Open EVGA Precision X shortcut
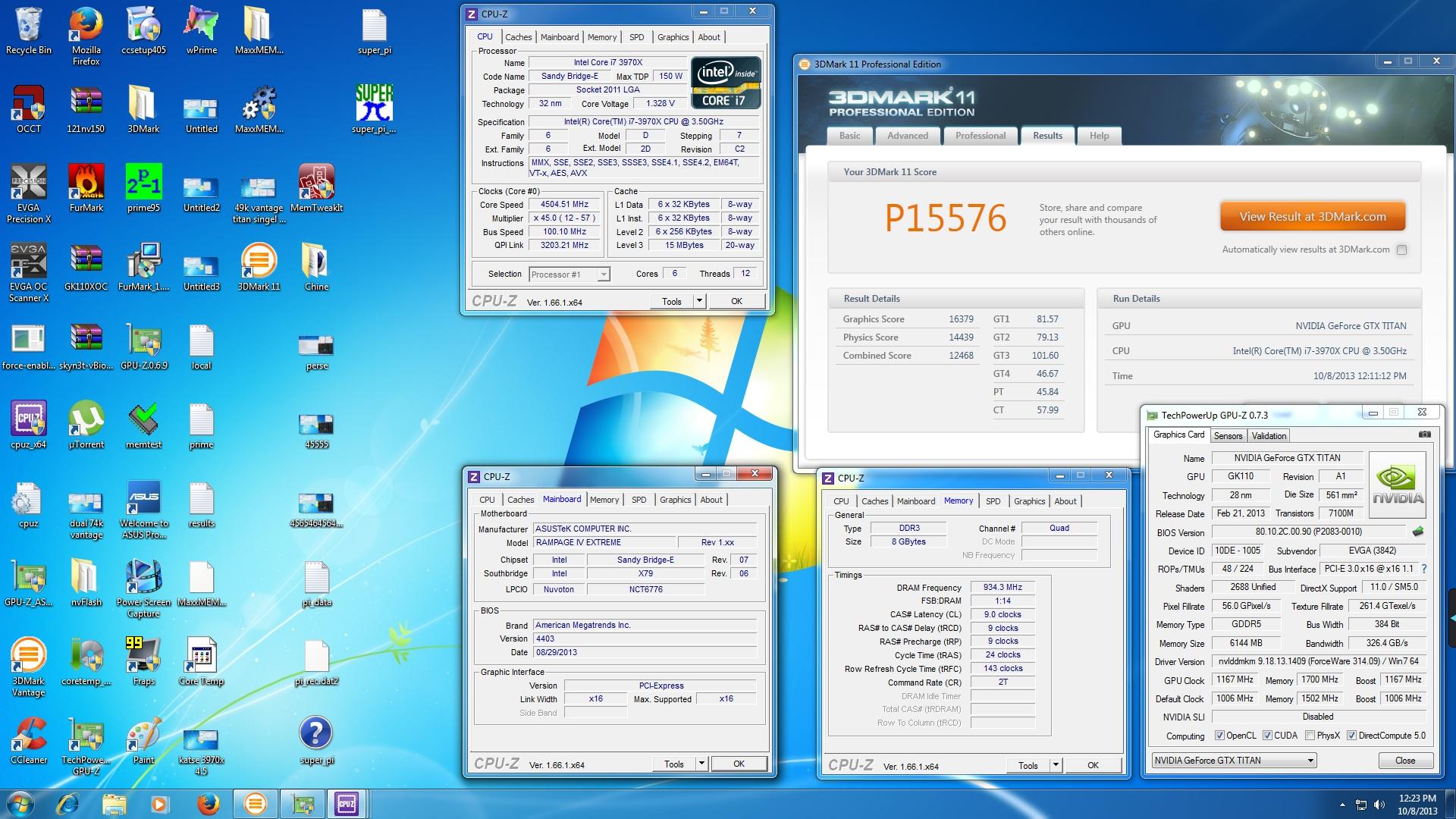The width and height of the screenshot is (1456, 819). click(29, 193)
